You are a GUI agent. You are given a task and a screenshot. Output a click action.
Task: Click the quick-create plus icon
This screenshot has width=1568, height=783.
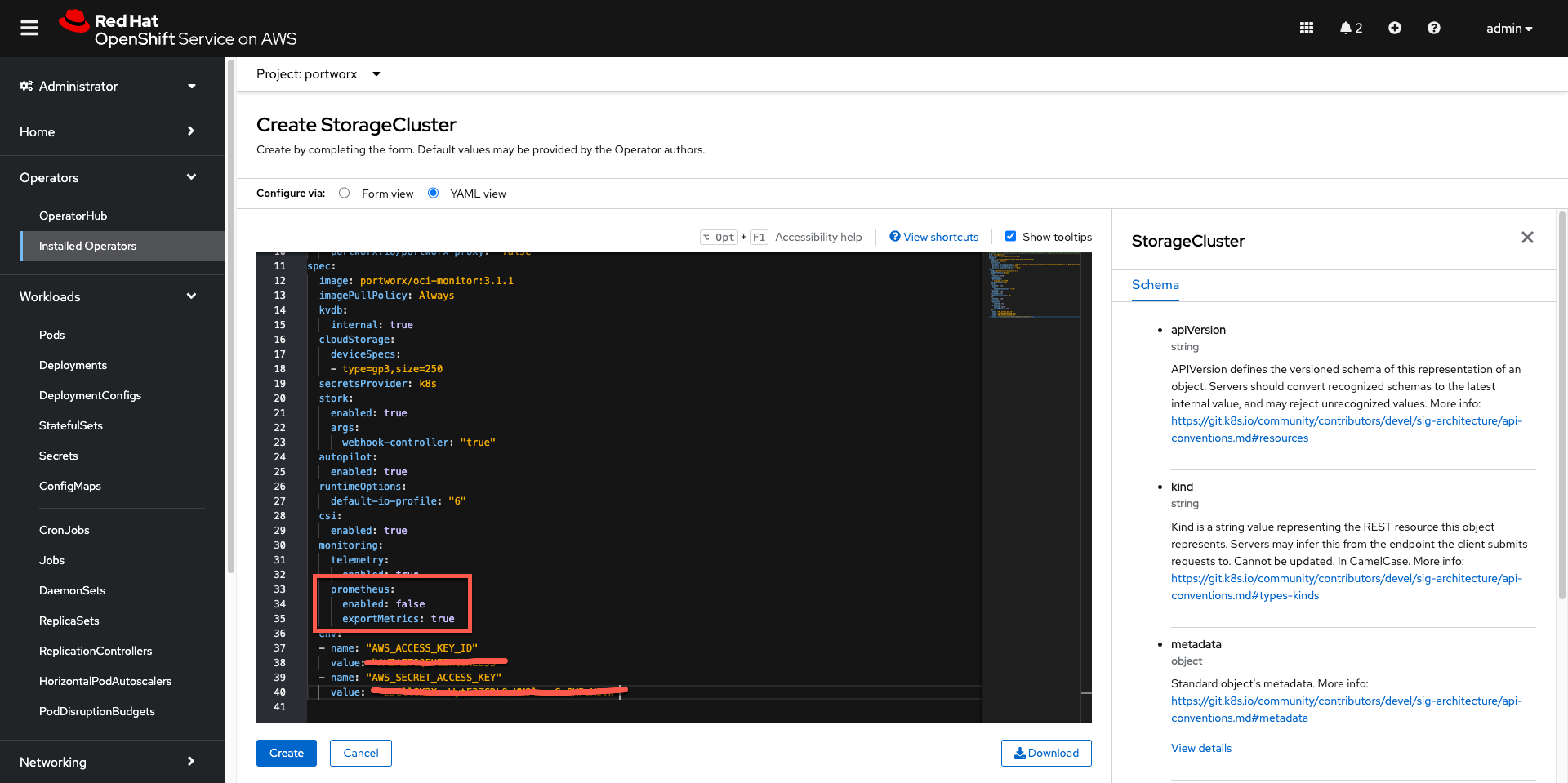[x=1394, y=27]
